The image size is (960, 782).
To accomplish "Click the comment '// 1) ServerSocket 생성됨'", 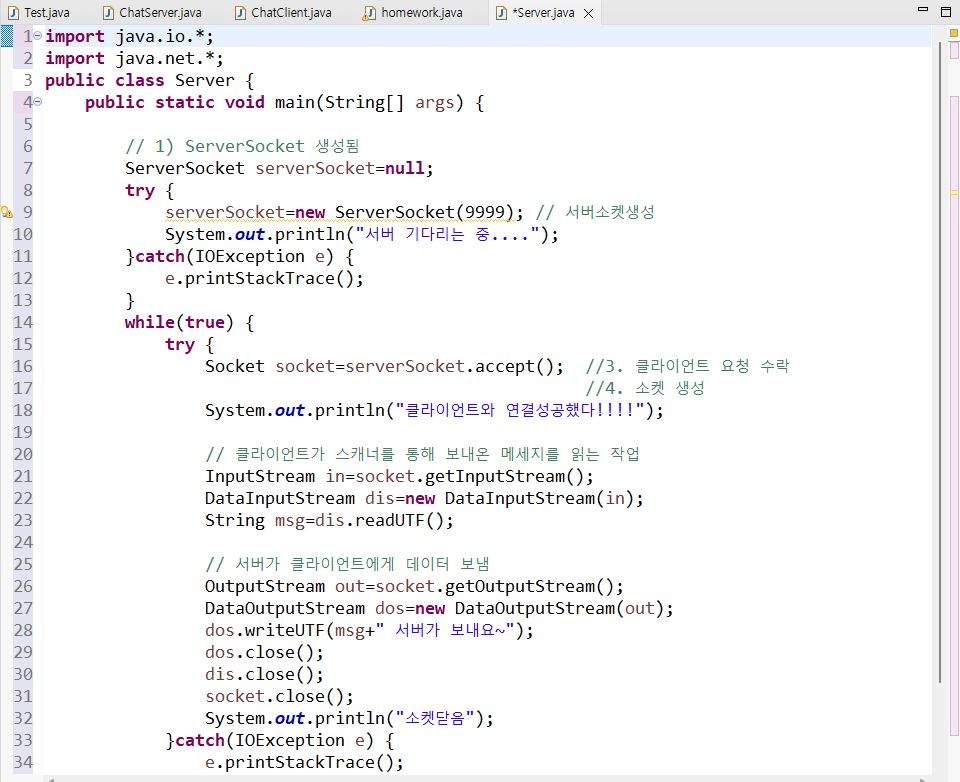I will tap(242, 146).
